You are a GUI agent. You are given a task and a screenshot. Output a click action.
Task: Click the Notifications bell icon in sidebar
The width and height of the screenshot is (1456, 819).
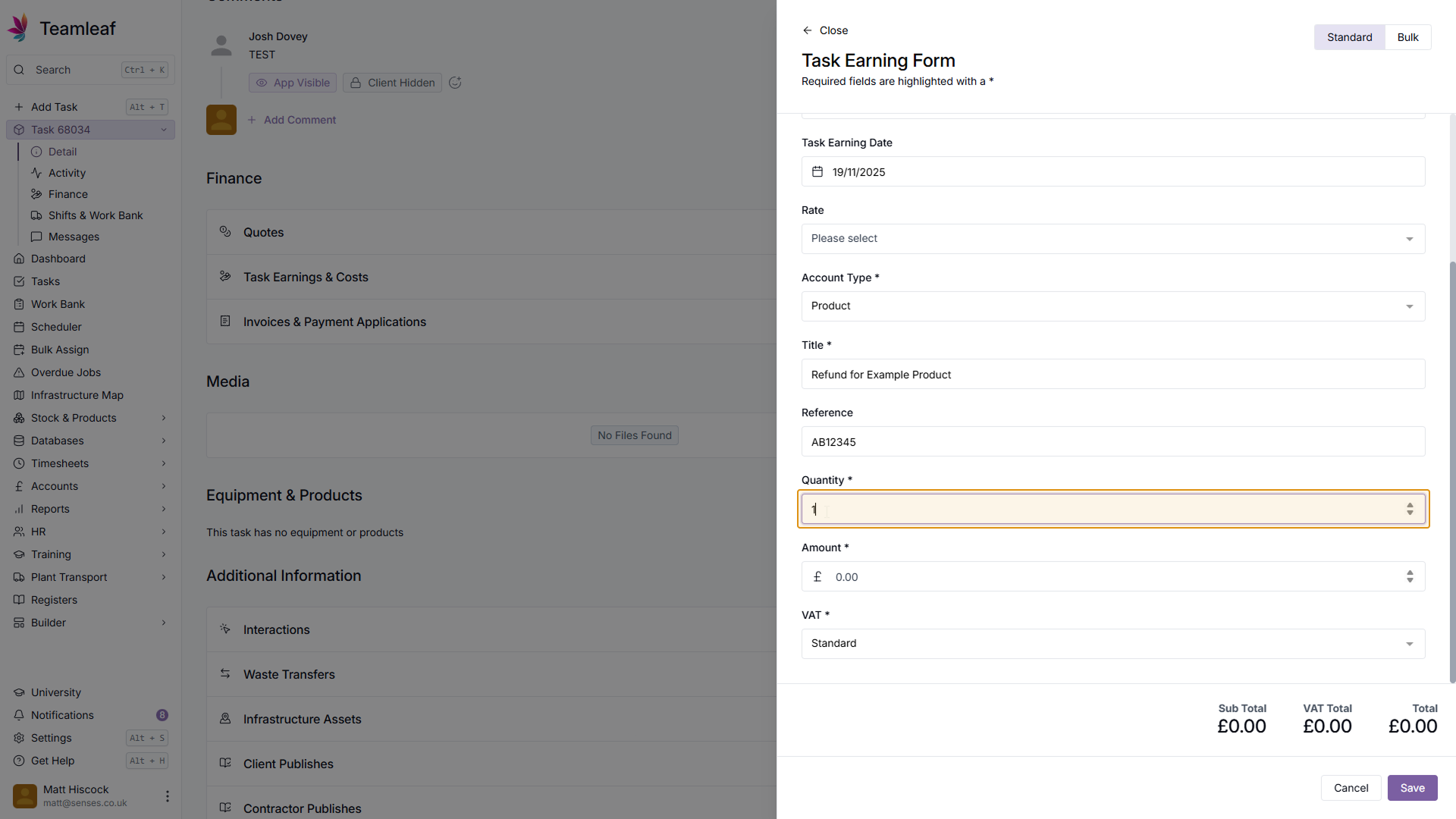coord(19,715)
